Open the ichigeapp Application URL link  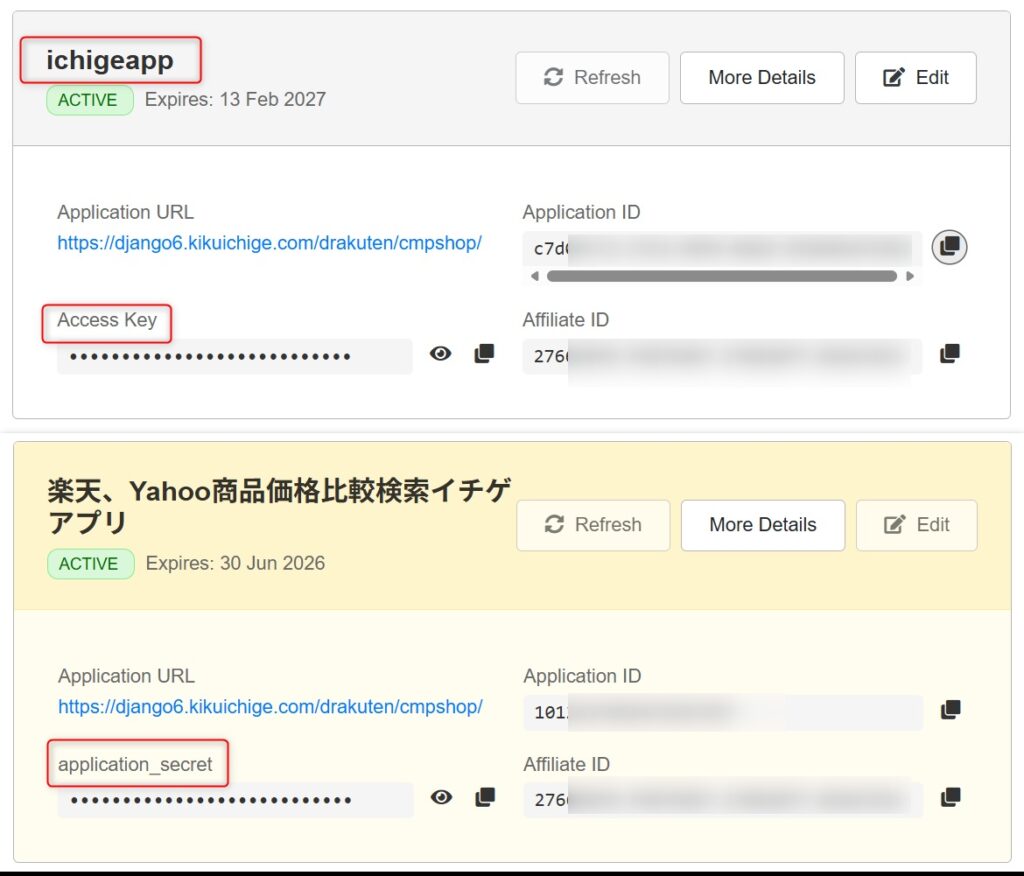[269, 243]
